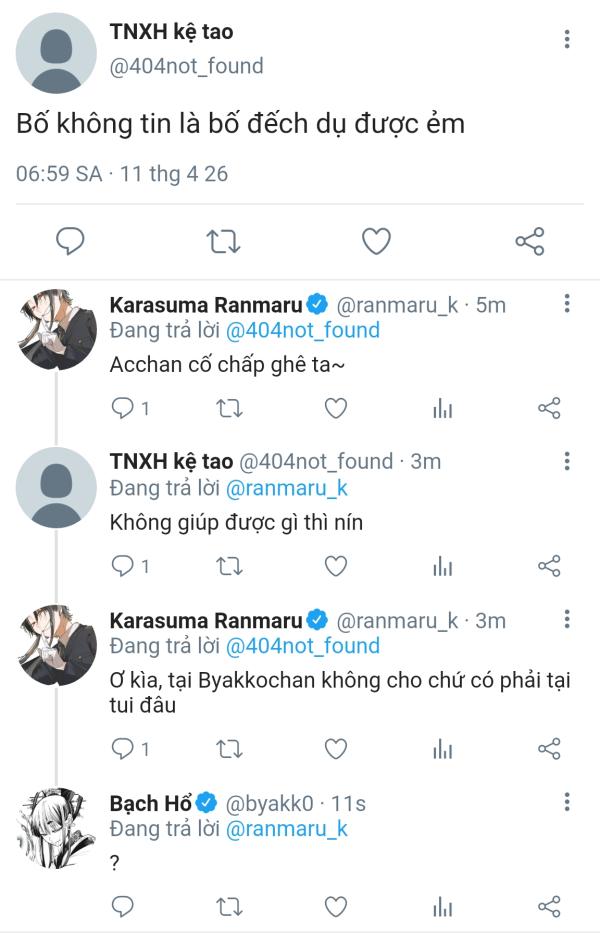Retweet the main tweet
Viewport: 600px width, 933px height.
(x=221, y=241)
